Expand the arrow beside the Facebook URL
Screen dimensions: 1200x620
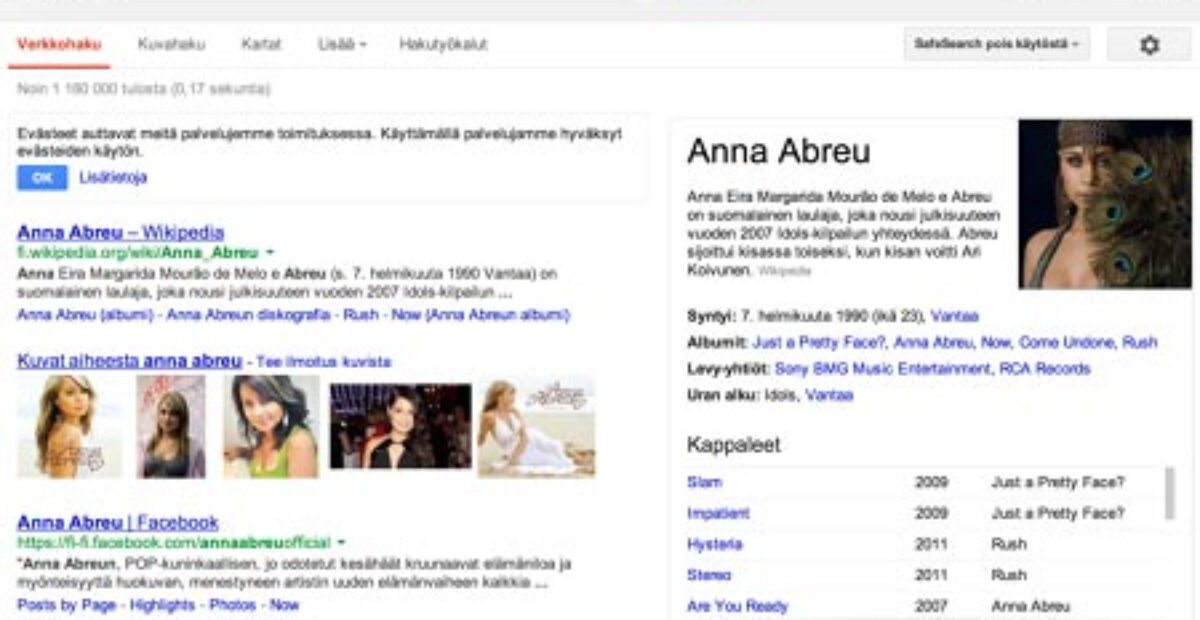341,543
